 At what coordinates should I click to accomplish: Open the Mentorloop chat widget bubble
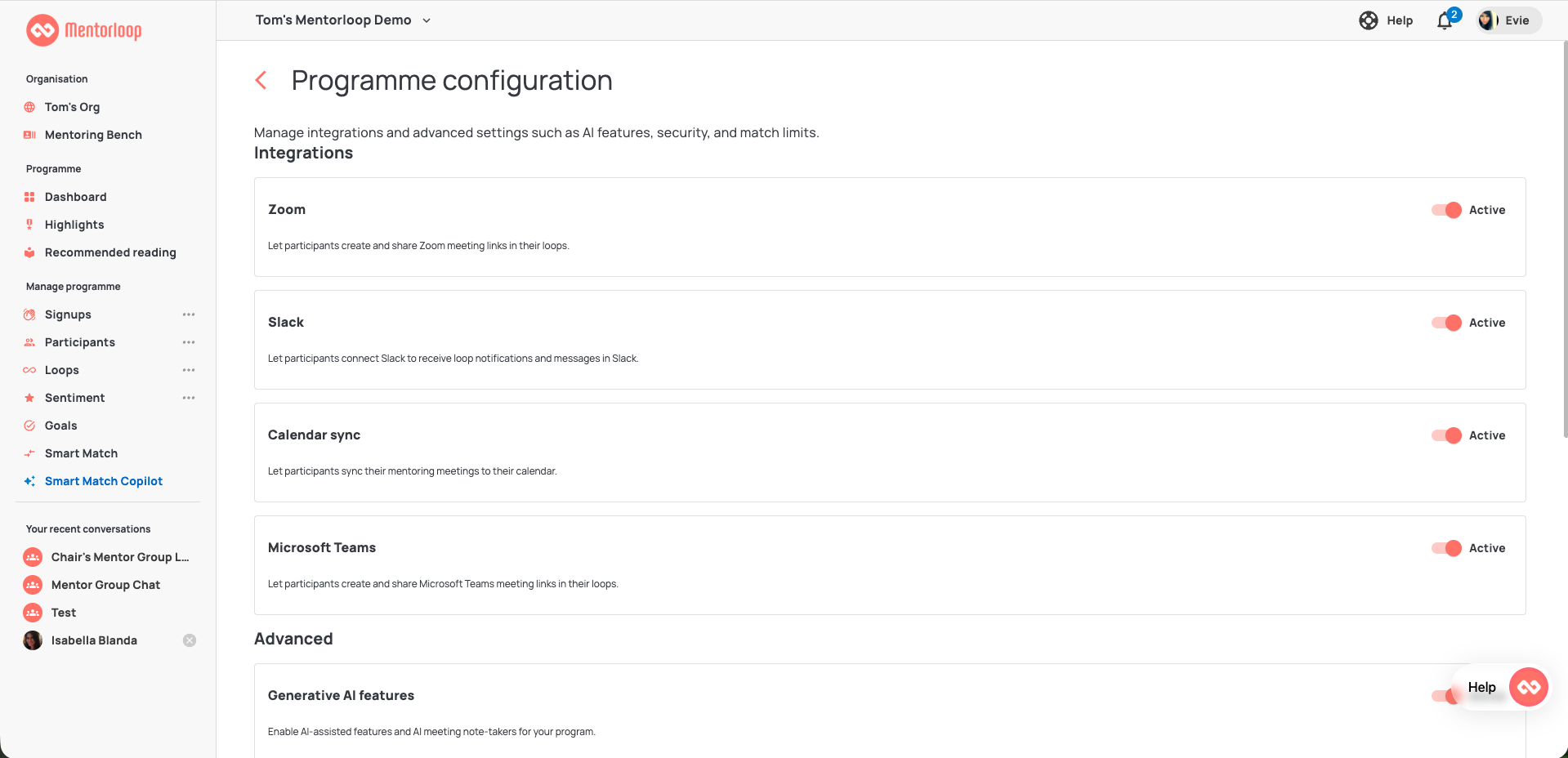click(x=1529, y=687)
